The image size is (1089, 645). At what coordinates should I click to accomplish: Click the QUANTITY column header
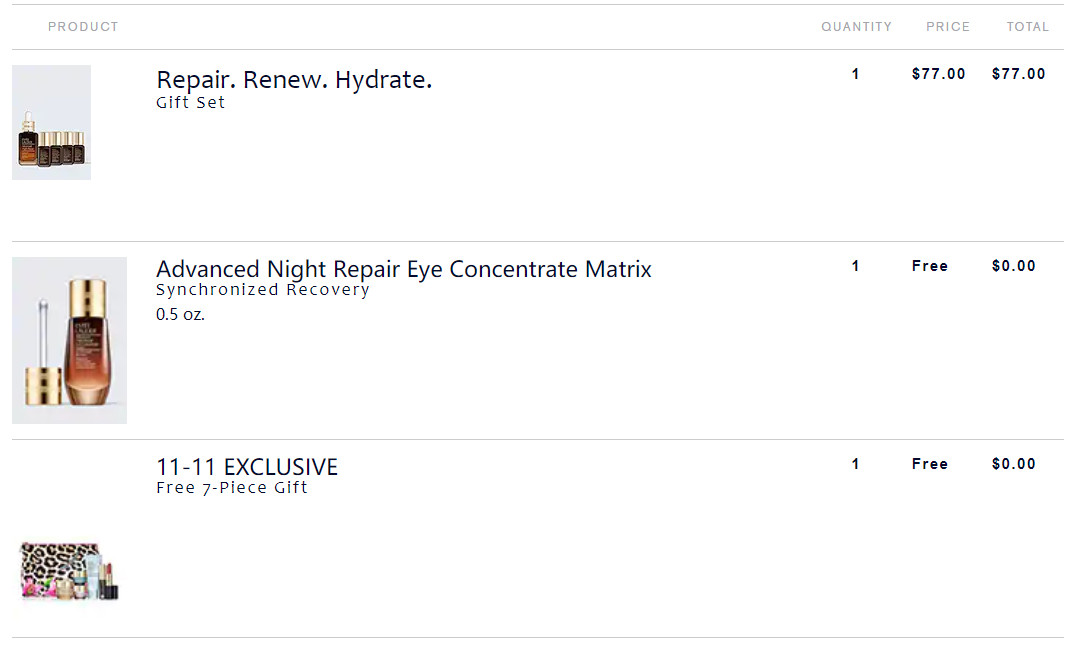[x=856, y=27]
